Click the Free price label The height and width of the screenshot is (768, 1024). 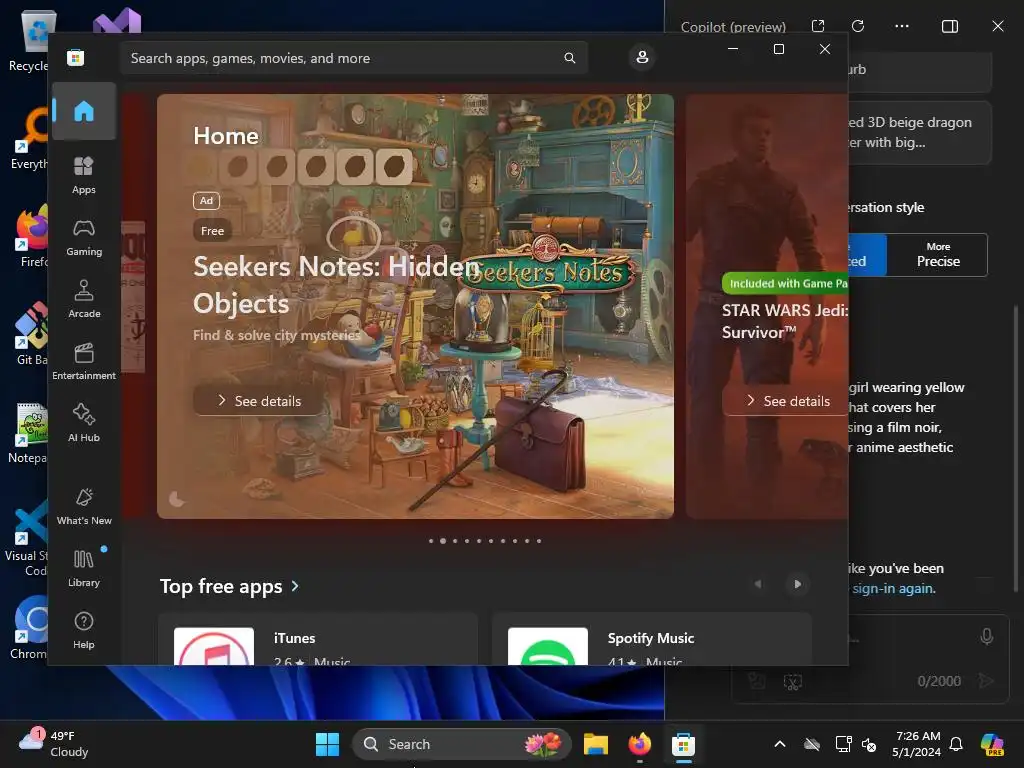212,231
